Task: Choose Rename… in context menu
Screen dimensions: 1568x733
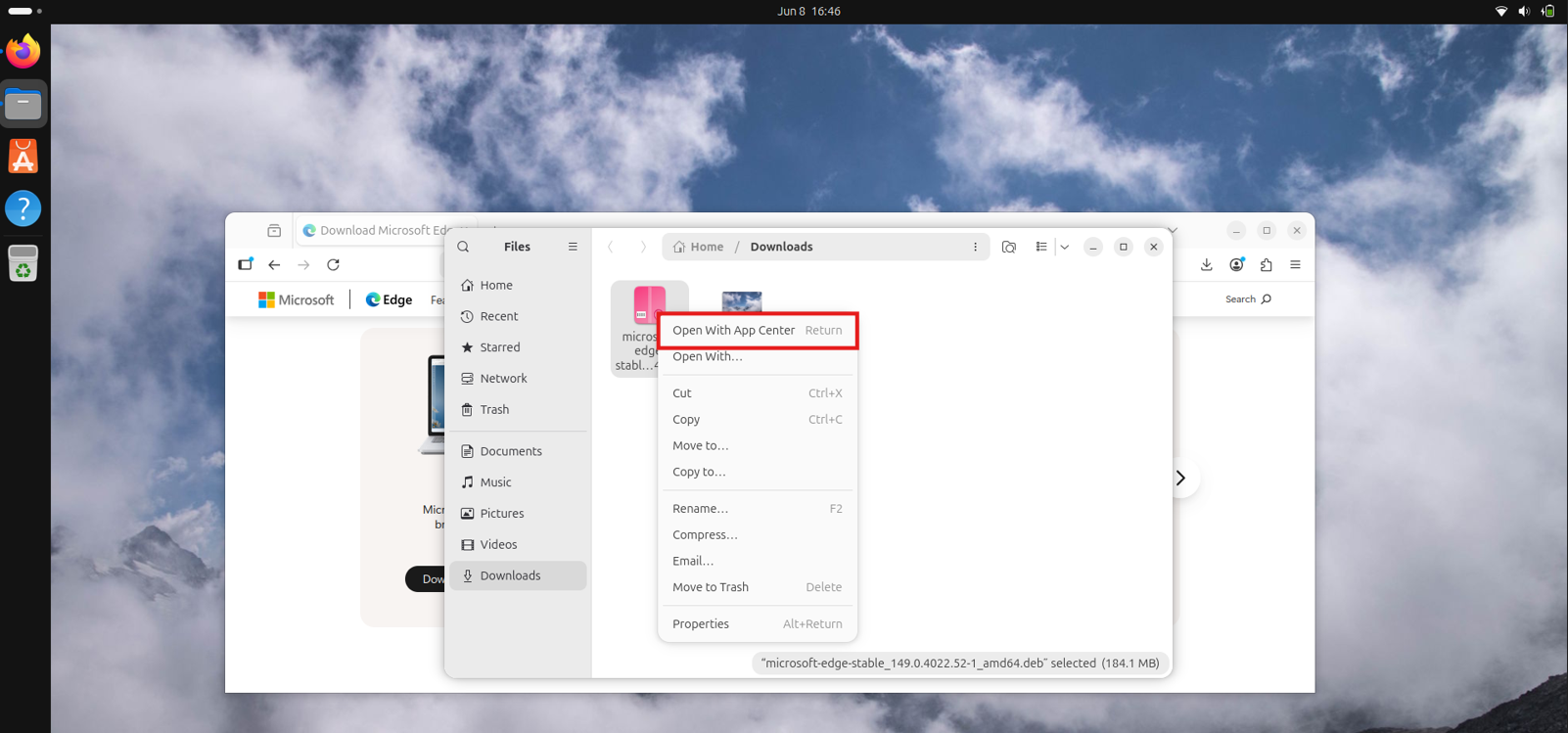Action: (x=758, y=509)
